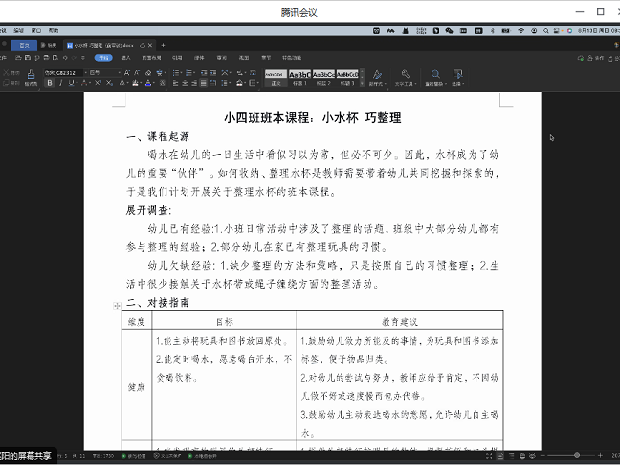The width and height of the screenshot is (620, 465).
Task: Switch to the 审阅 ribbon tab
Action: [221, 58]
